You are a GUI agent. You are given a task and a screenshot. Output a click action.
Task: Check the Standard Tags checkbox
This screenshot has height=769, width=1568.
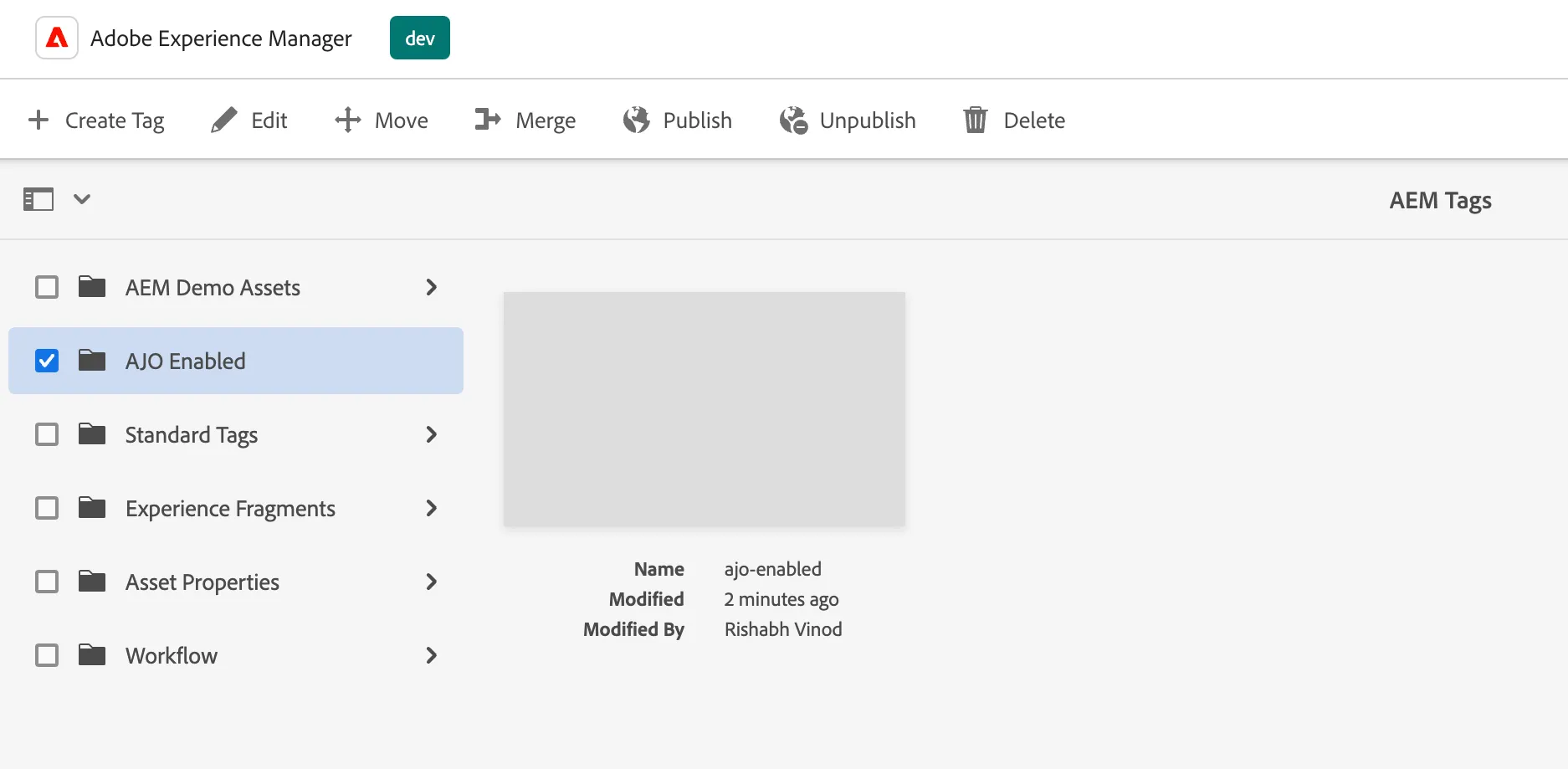tap(47, 434)
